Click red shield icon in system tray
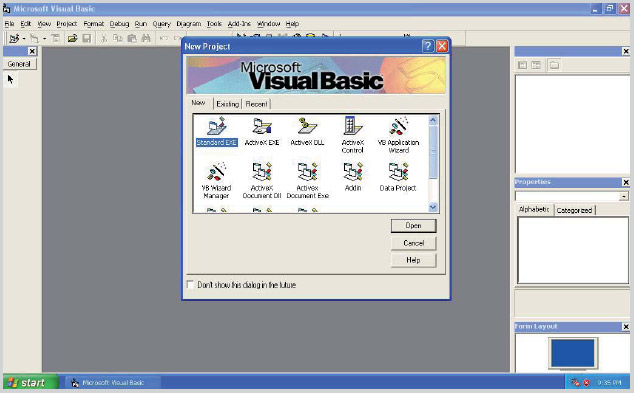This screenshot has height=393, width=635. 586,382
